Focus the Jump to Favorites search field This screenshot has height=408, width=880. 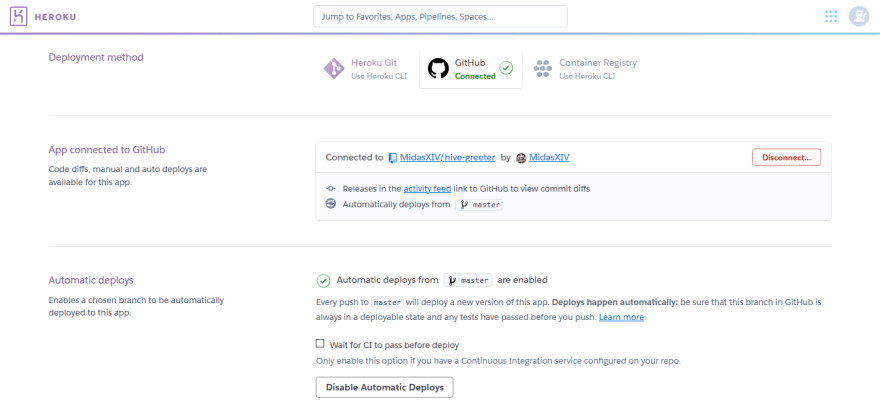coord(440,16)
